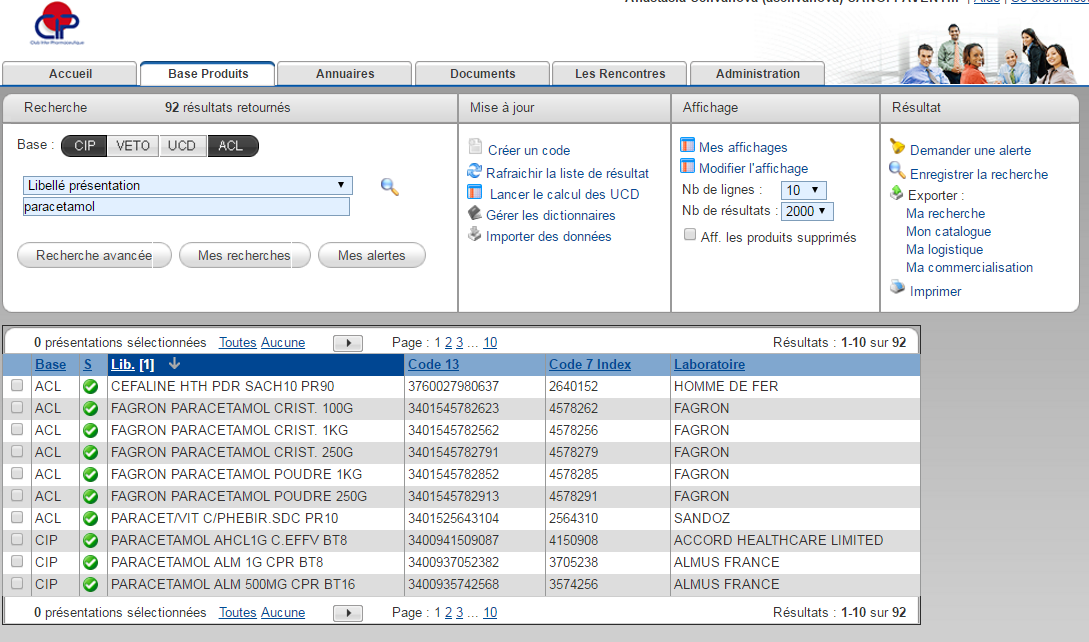Toggle the ACL base filter
Viewport: 1089px width, 642px height.
pos(232,146)
